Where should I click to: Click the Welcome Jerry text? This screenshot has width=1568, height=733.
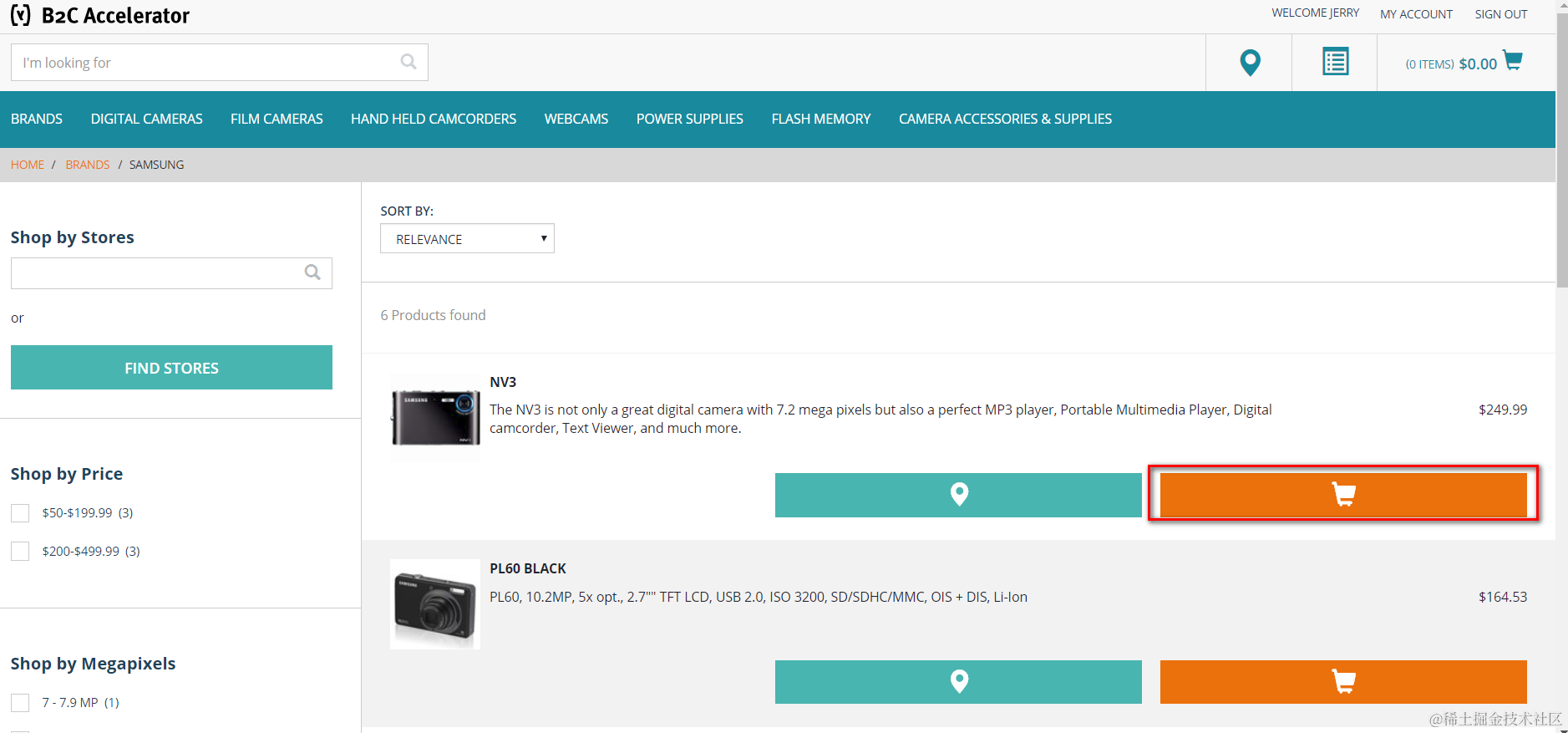coord(1315,13)
